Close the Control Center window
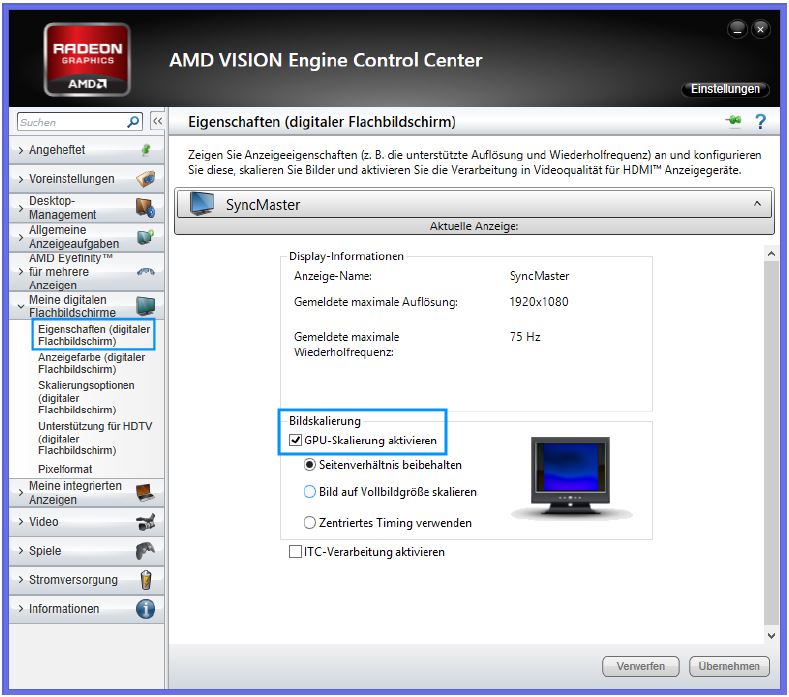The width and height of the screenshot is (789, 697). (x=760, y=30)
